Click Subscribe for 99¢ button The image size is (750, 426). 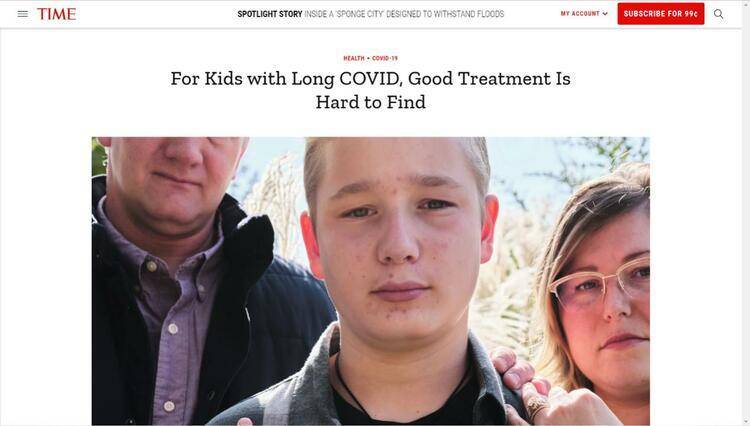[661, 14]
